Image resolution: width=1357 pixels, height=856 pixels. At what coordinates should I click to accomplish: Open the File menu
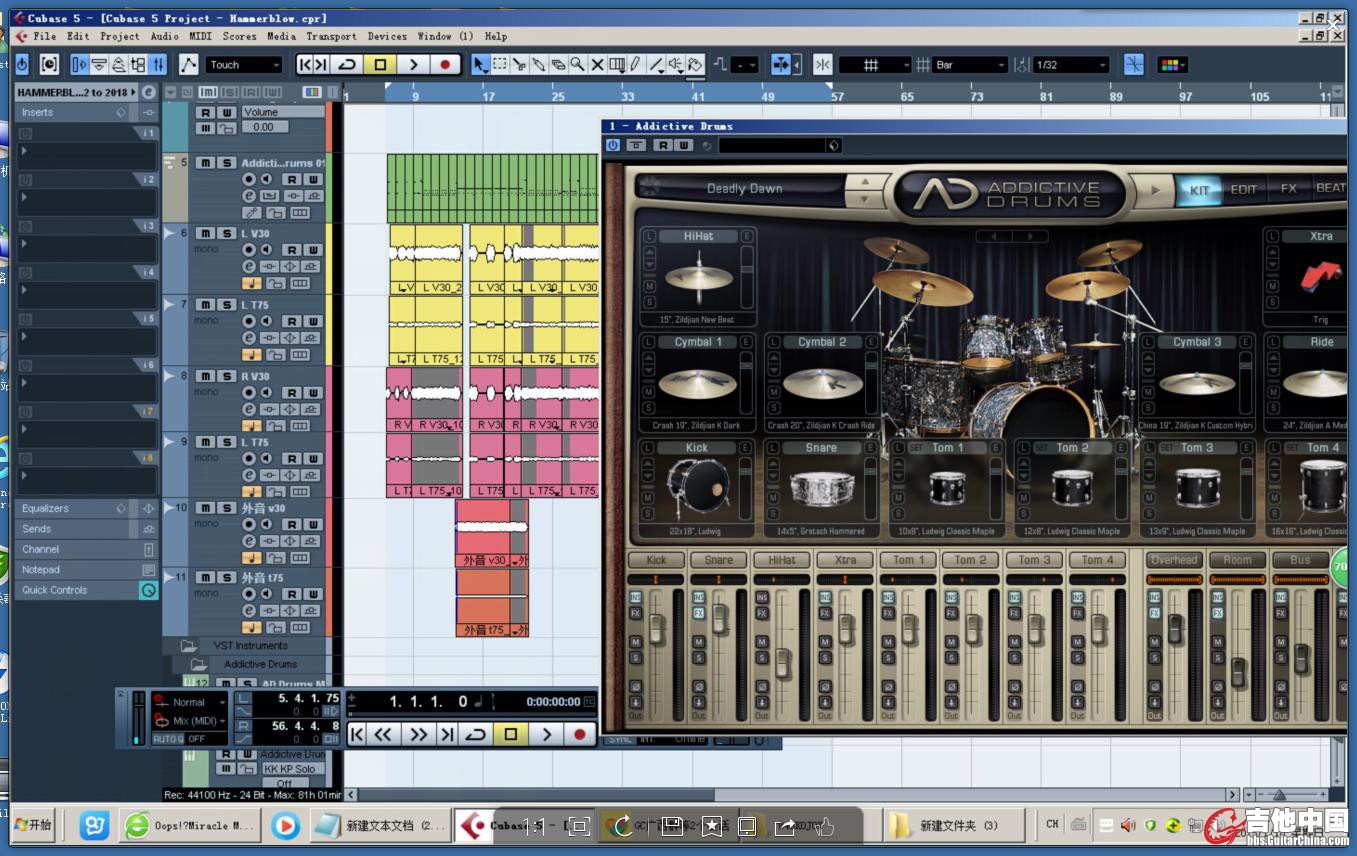pos(45,36)
